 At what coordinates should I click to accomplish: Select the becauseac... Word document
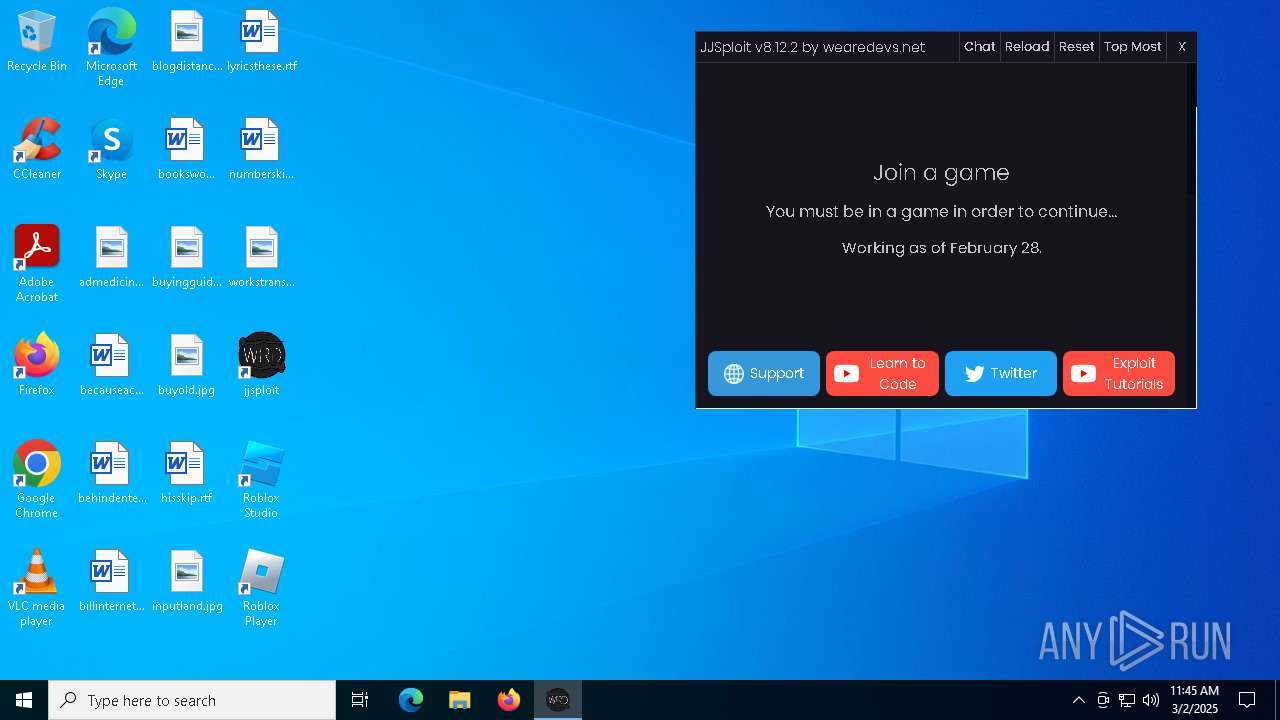[x=111, y=366]
